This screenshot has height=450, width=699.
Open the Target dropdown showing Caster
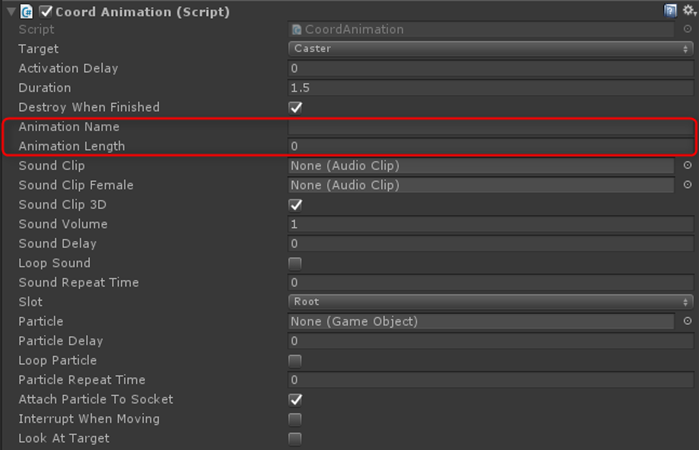click(x=490, y=49)
